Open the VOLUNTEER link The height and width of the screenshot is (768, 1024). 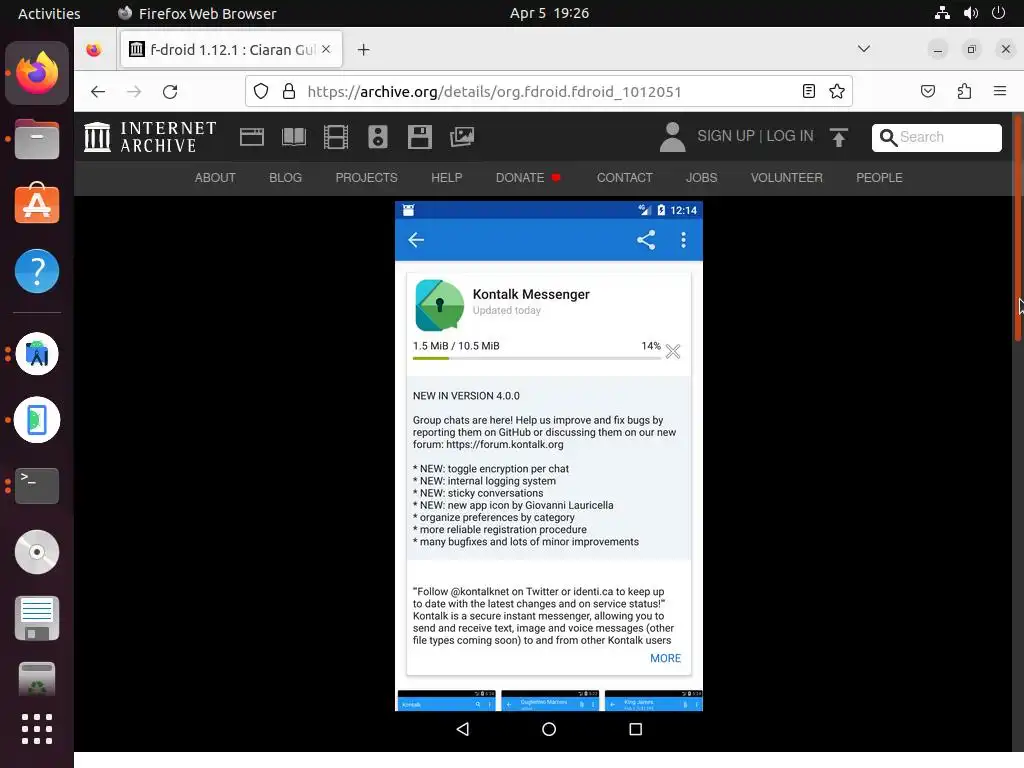[786, 178]
